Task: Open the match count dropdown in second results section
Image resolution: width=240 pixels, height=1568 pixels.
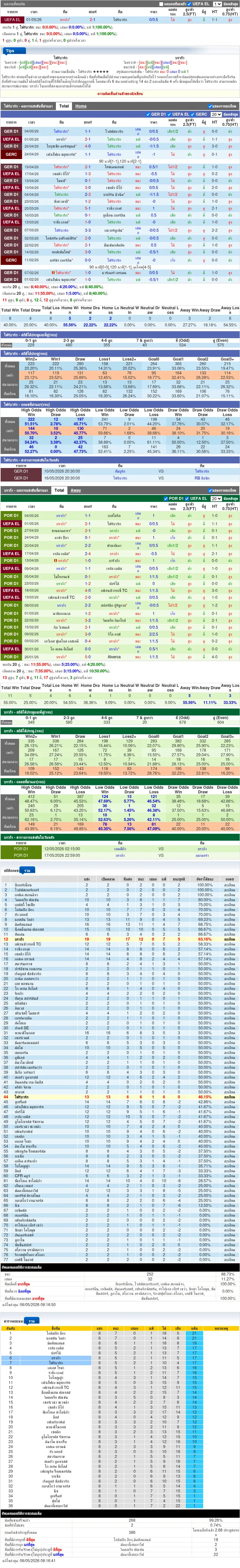Action: pyautogui.click(x=216, y=499)
